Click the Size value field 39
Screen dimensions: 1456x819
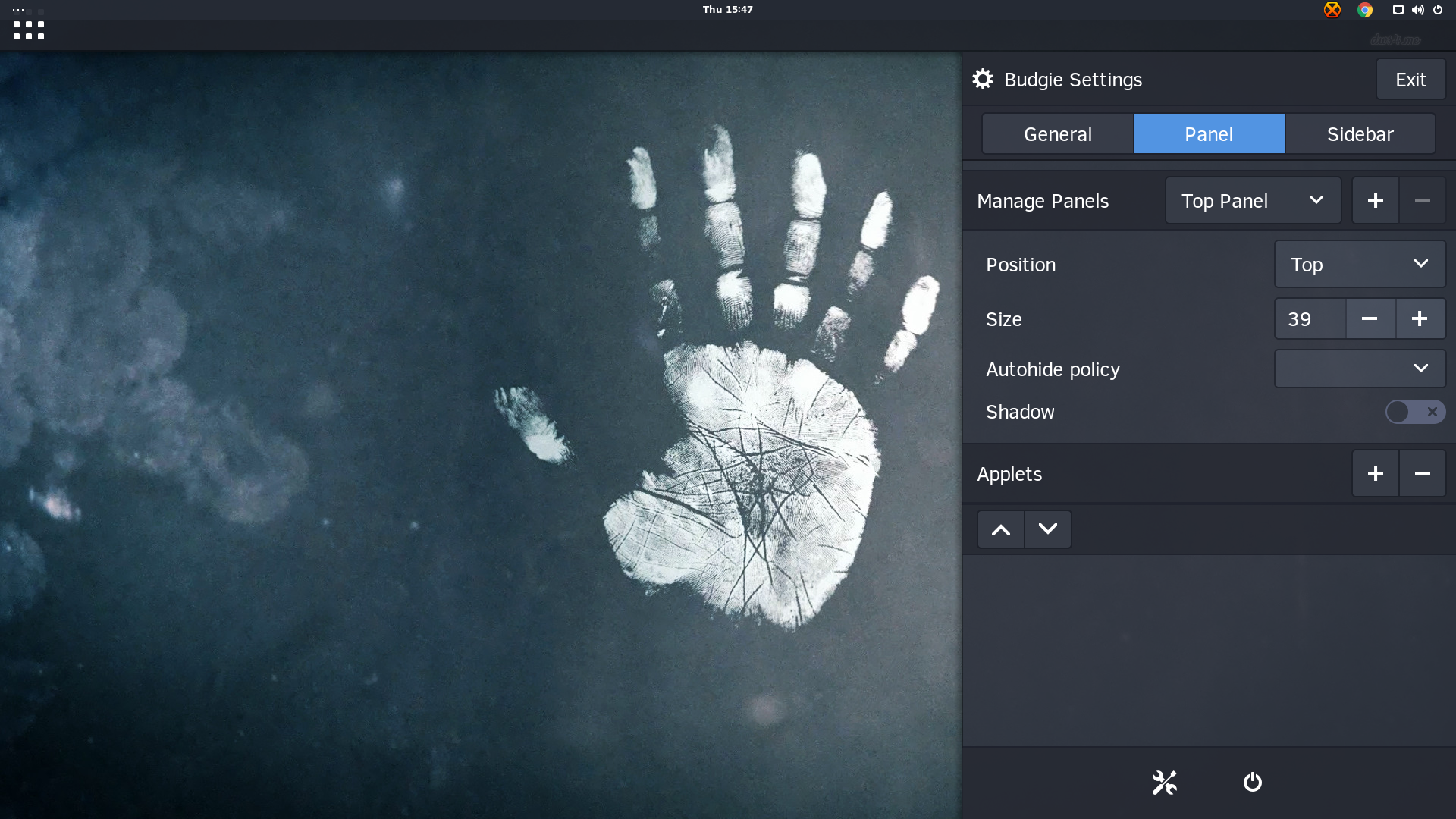(1310, 318)
